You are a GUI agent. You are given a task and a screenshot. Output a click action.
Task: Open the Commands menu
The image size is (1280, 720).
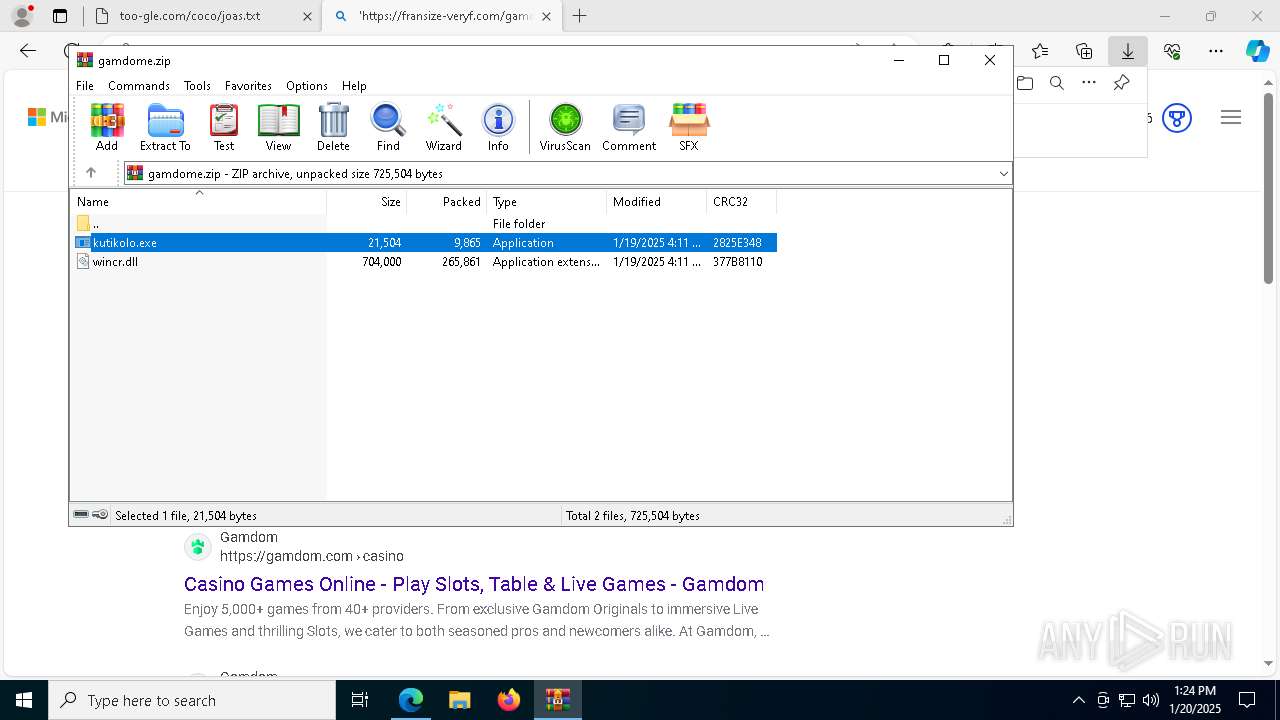coord(139,86)
